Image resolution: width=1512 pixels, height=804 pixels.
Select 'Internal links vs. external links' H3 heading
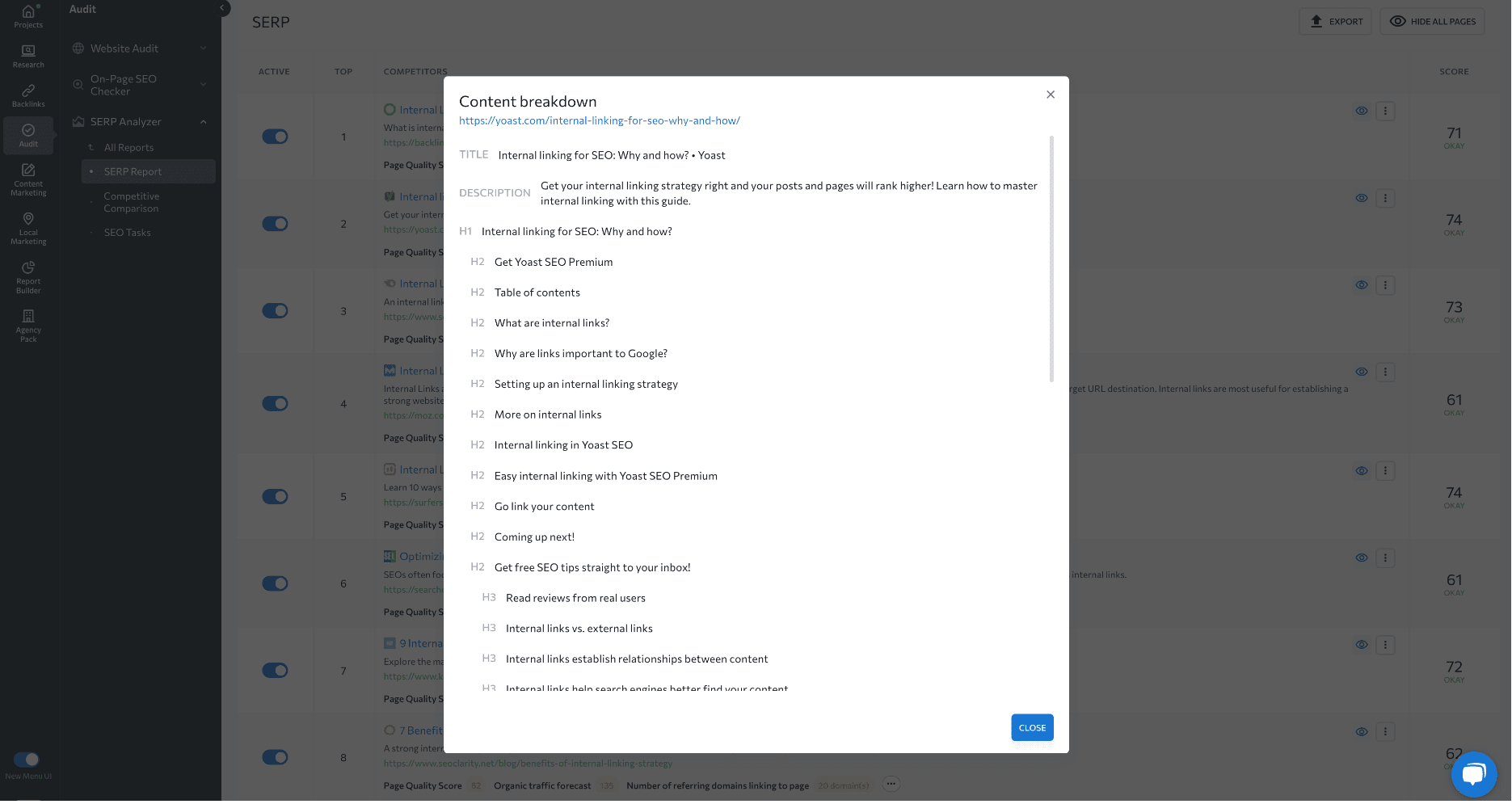[x=579, y=629]
